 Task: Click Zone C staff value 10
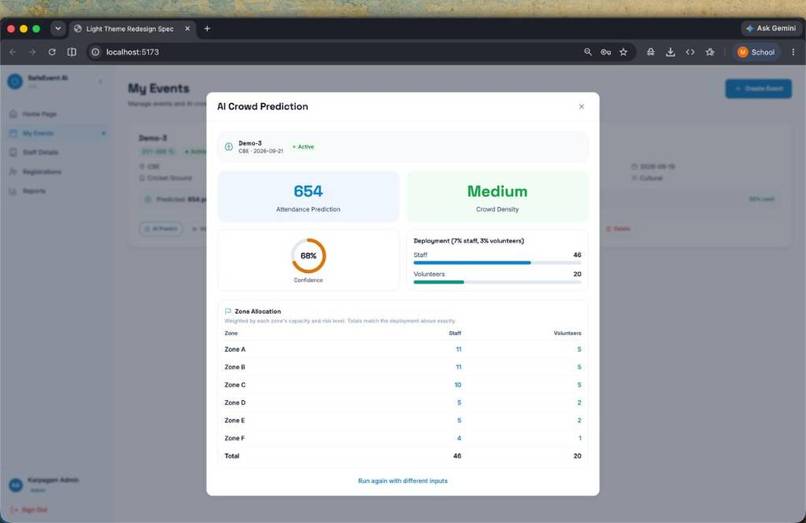tap(457, 385)
